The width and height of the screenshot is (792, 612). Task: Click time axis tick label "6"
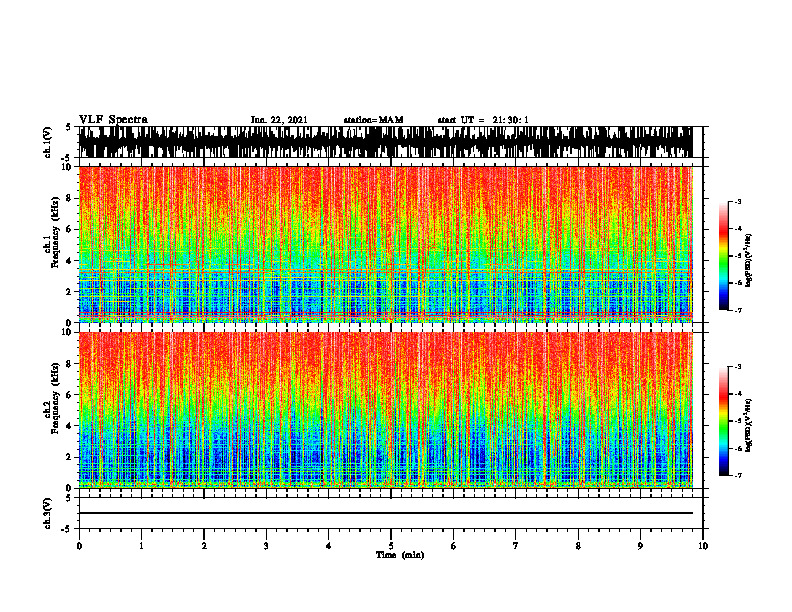[453, 546]
